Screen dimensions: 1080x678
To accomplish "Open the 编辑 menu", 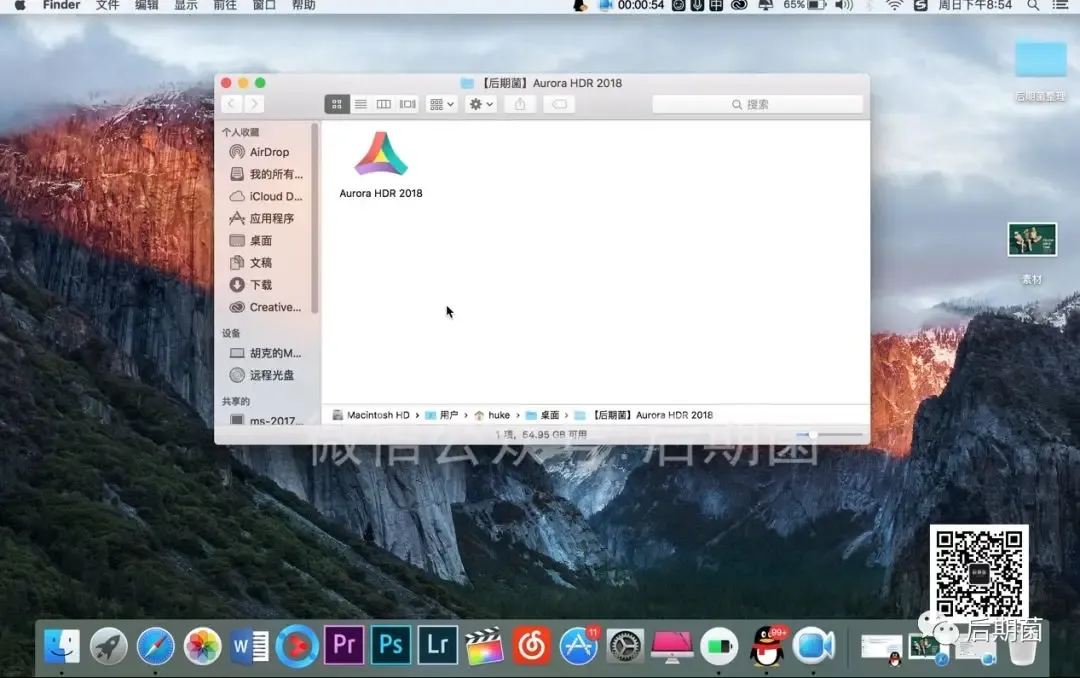I will [x=147, y=5].
